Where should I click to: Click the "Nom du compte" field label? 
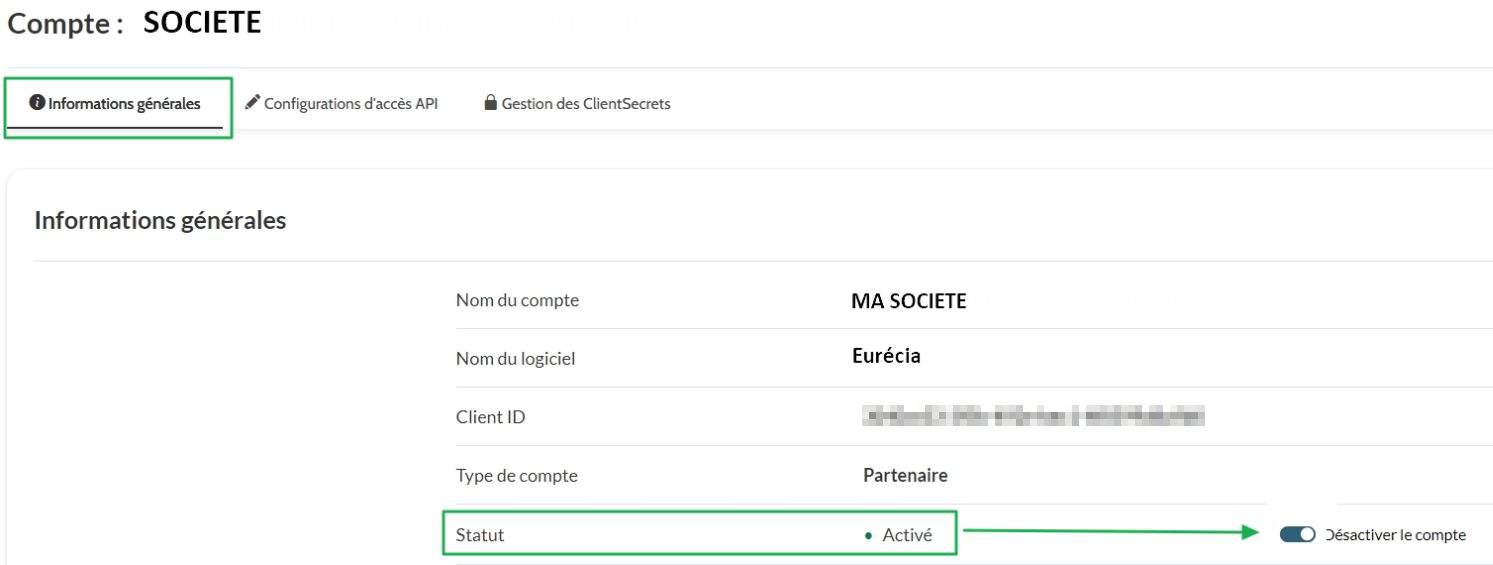tap(517, 300)
